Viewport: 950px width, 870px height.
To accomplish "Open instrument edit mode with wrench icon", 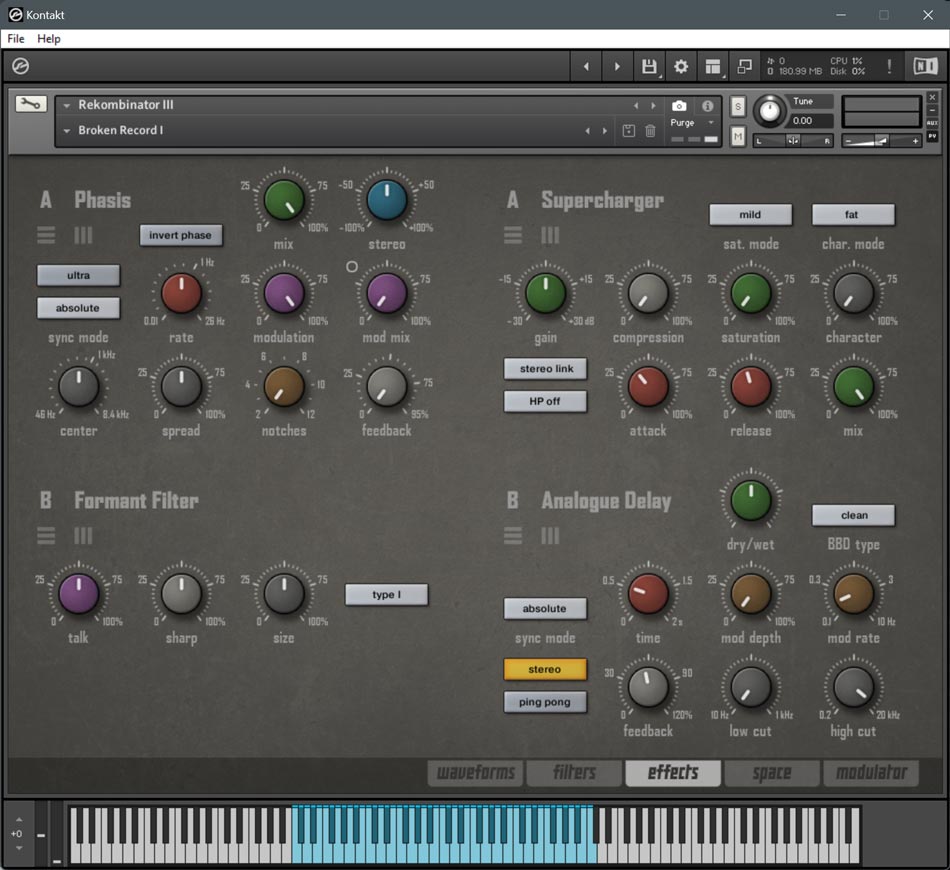I will coord(30,104).
